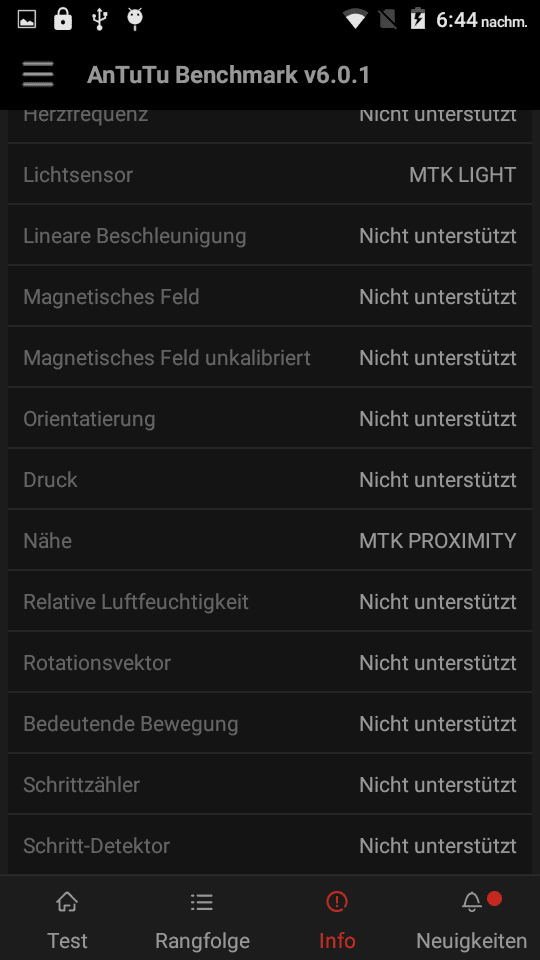Tap the Relative Luftfeuchtigkeit row
Viewport: 540px width, 960px height.
(x=270, y=602)
